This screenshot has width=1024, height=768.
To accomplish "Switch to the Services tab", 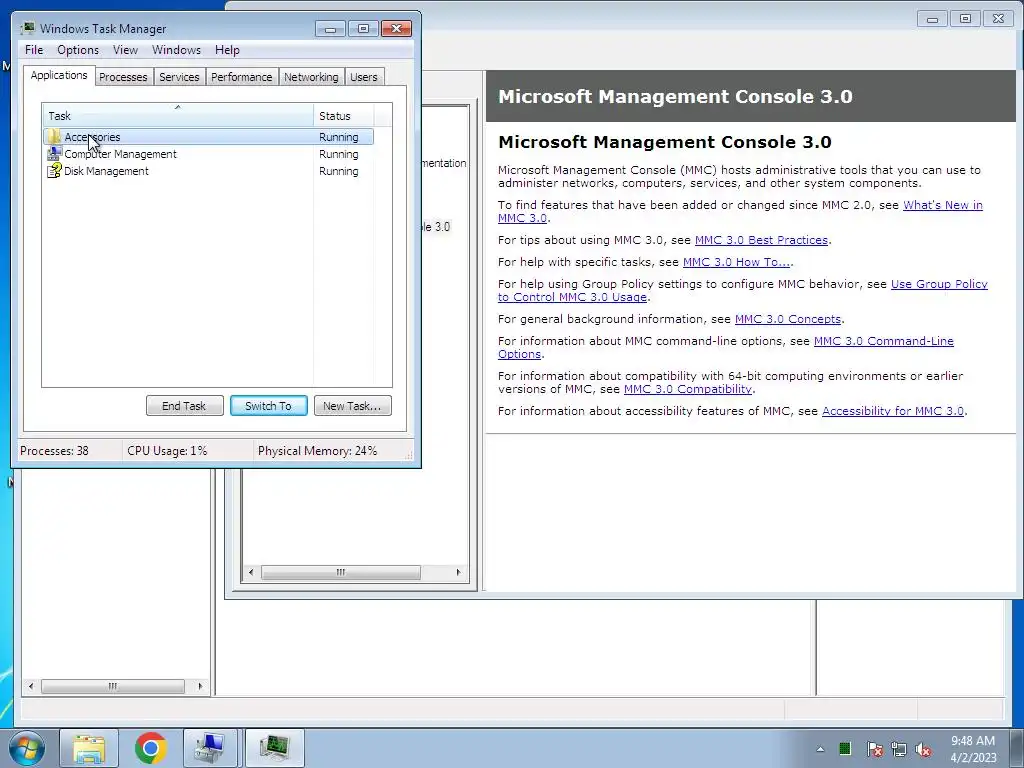I will 180,77.
